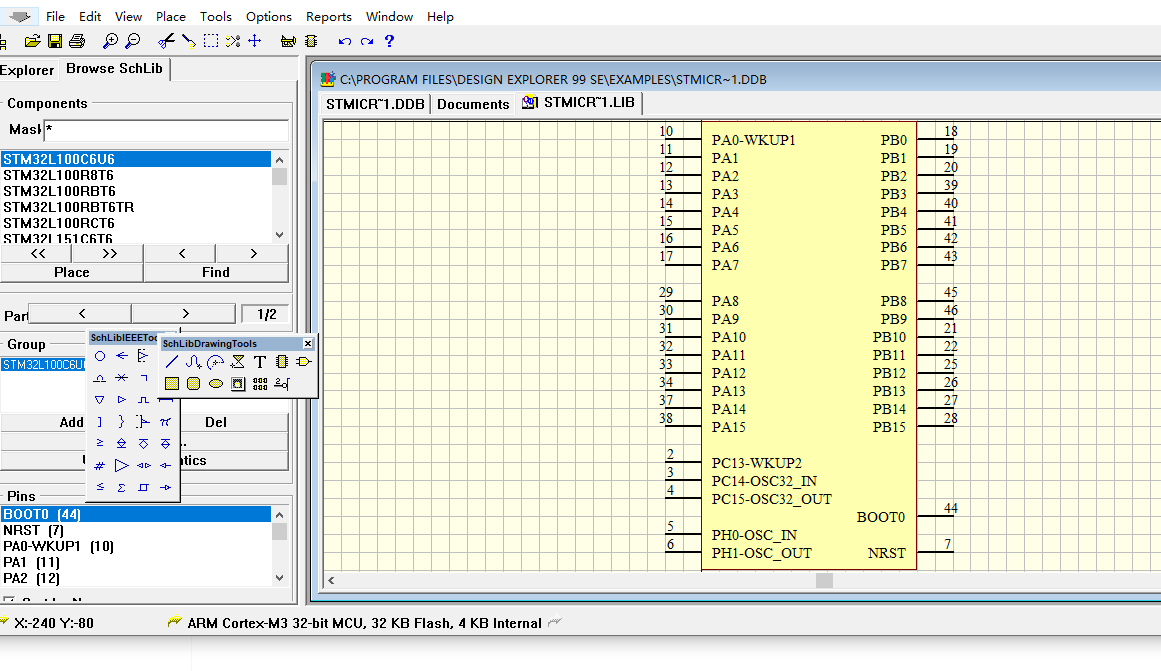The image size is (1161, 671).
Task: Open the Tools menu
Action: pyautogui.click(x=215, y=16)
